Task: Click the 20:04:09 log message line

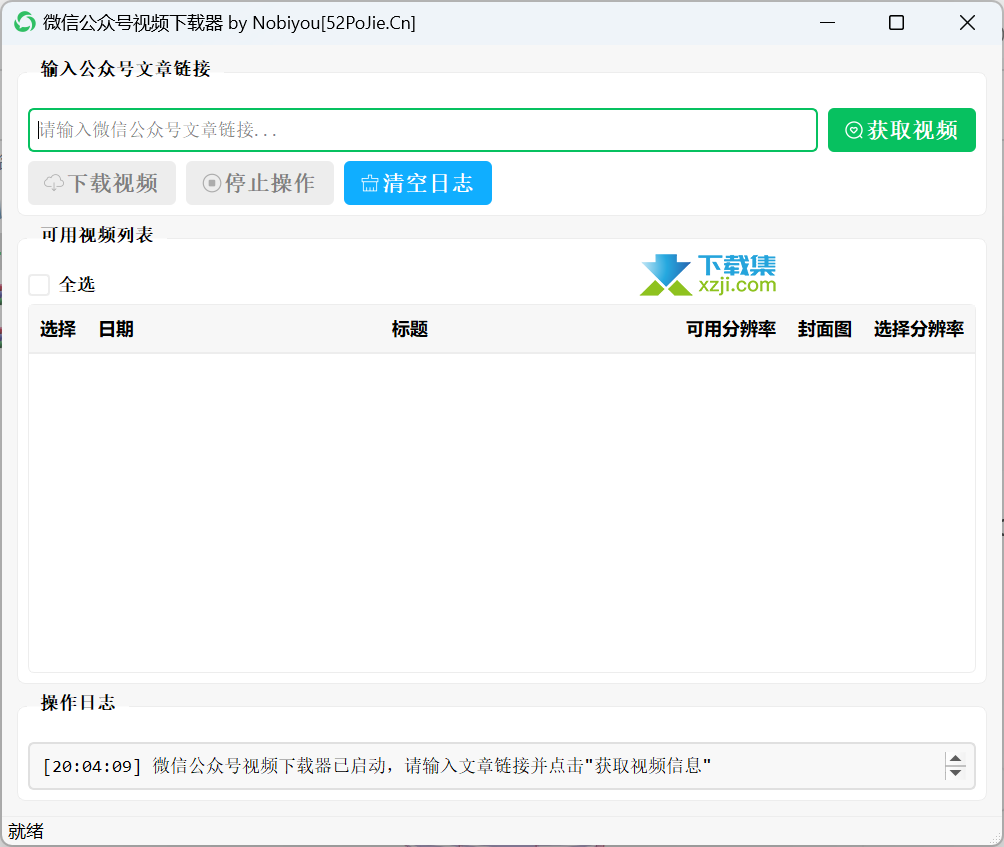Action: click(x=376, y=766)
